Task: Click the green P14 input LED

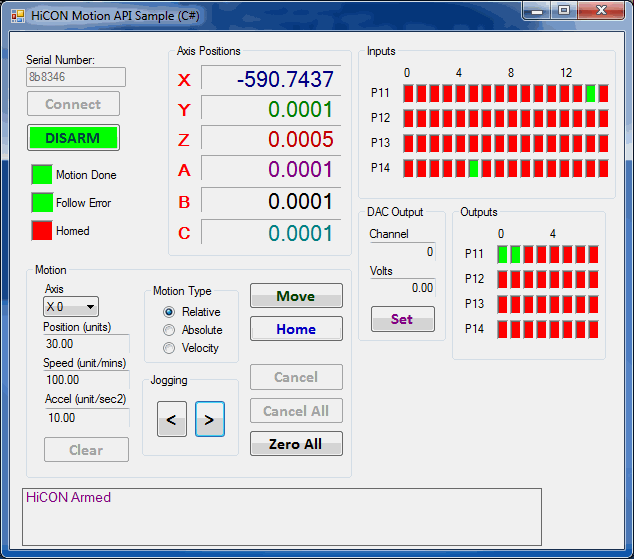Action: click(x=473, y=168)
